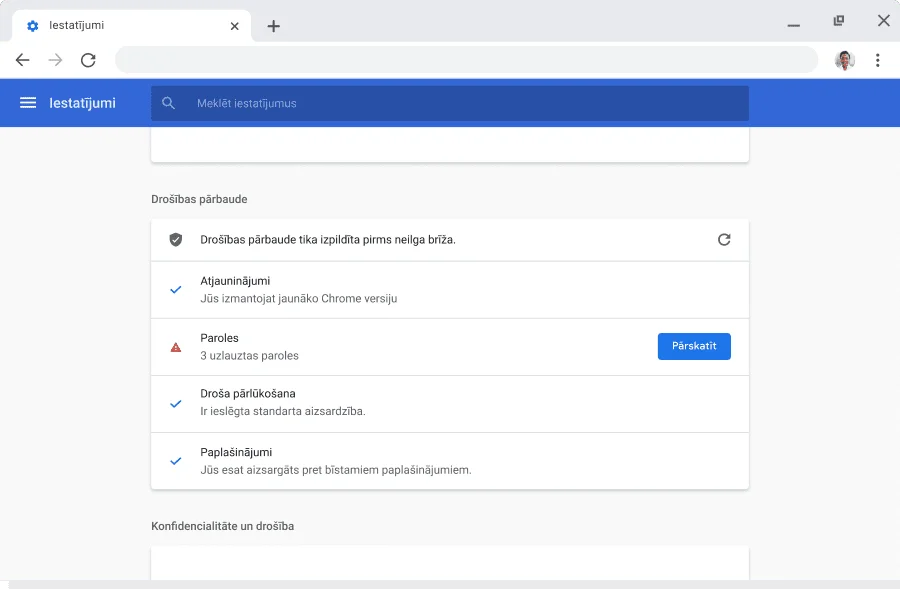Open the user profile avatar

pyautogui.click(x=845, y=60)
